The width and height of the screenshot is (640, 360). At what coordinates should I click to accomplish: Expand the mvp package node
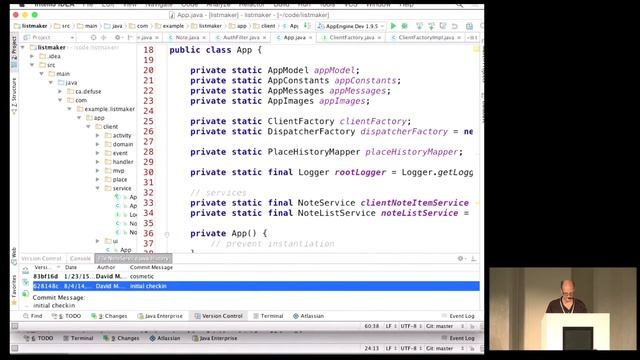pos(98,171)
